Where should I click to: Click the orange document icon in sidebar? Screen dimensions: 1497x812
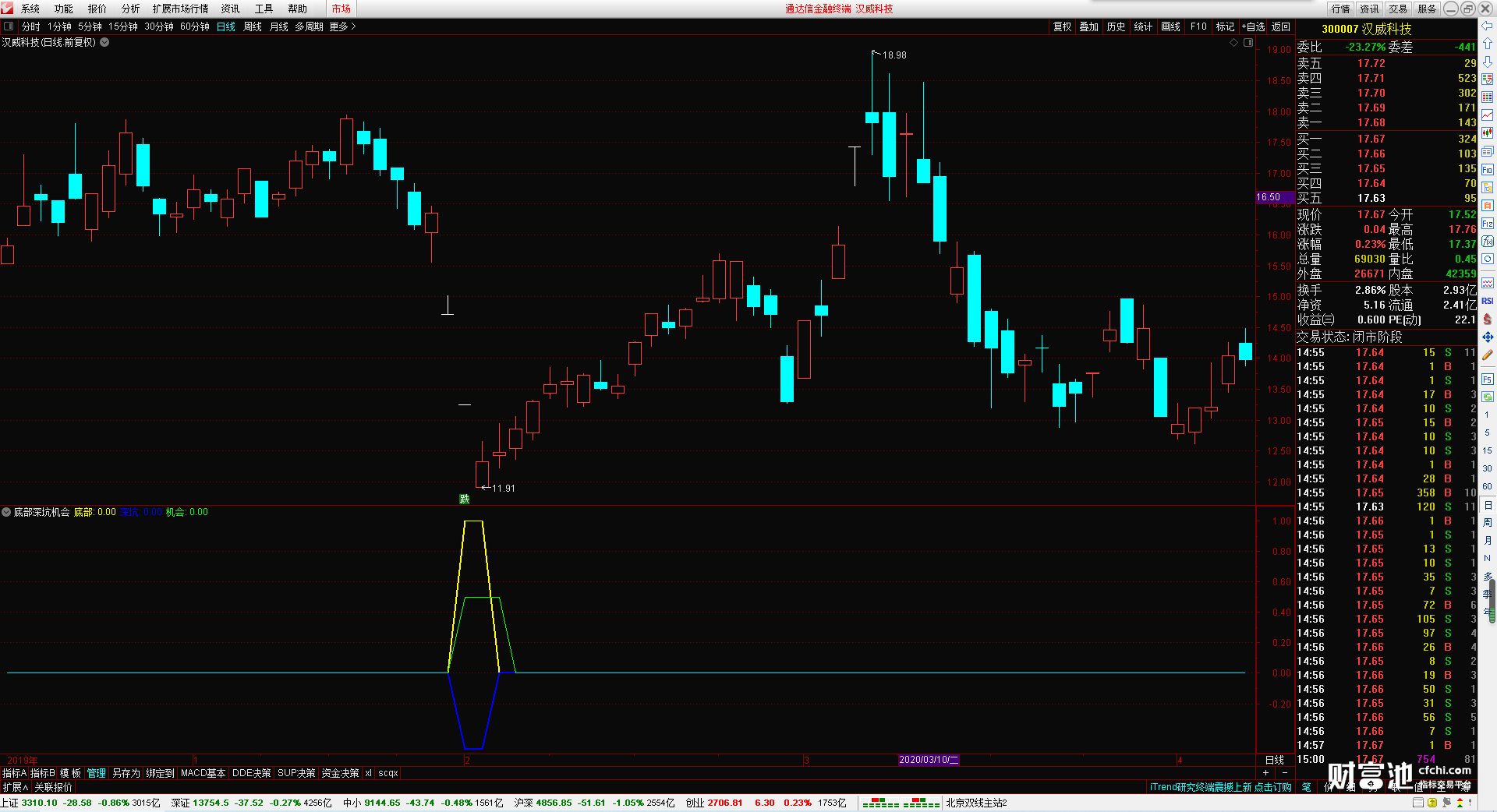pos(1487,206)
